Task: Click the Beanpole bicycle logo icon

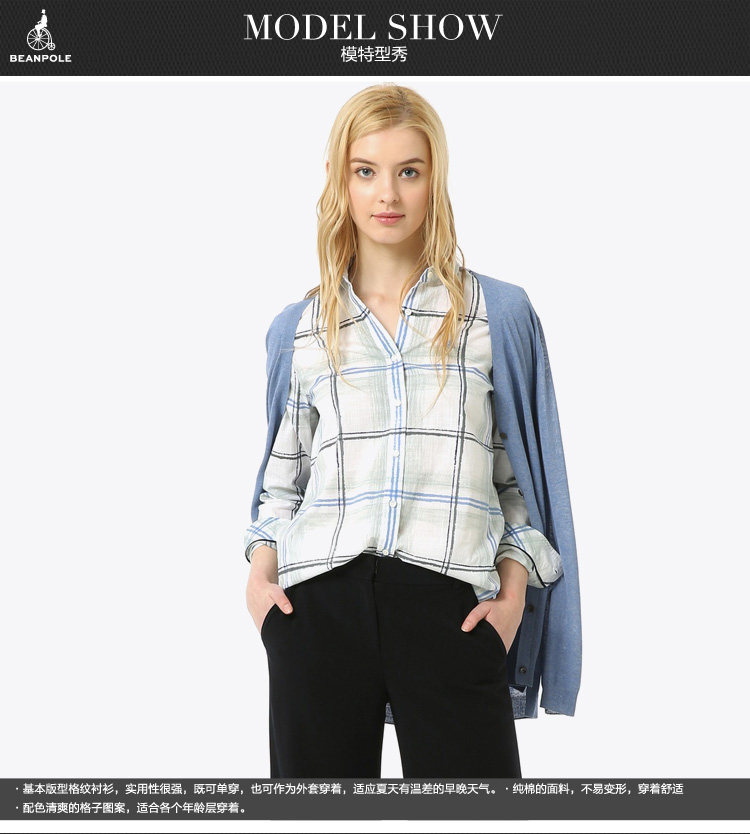Action: coord(40,30)
